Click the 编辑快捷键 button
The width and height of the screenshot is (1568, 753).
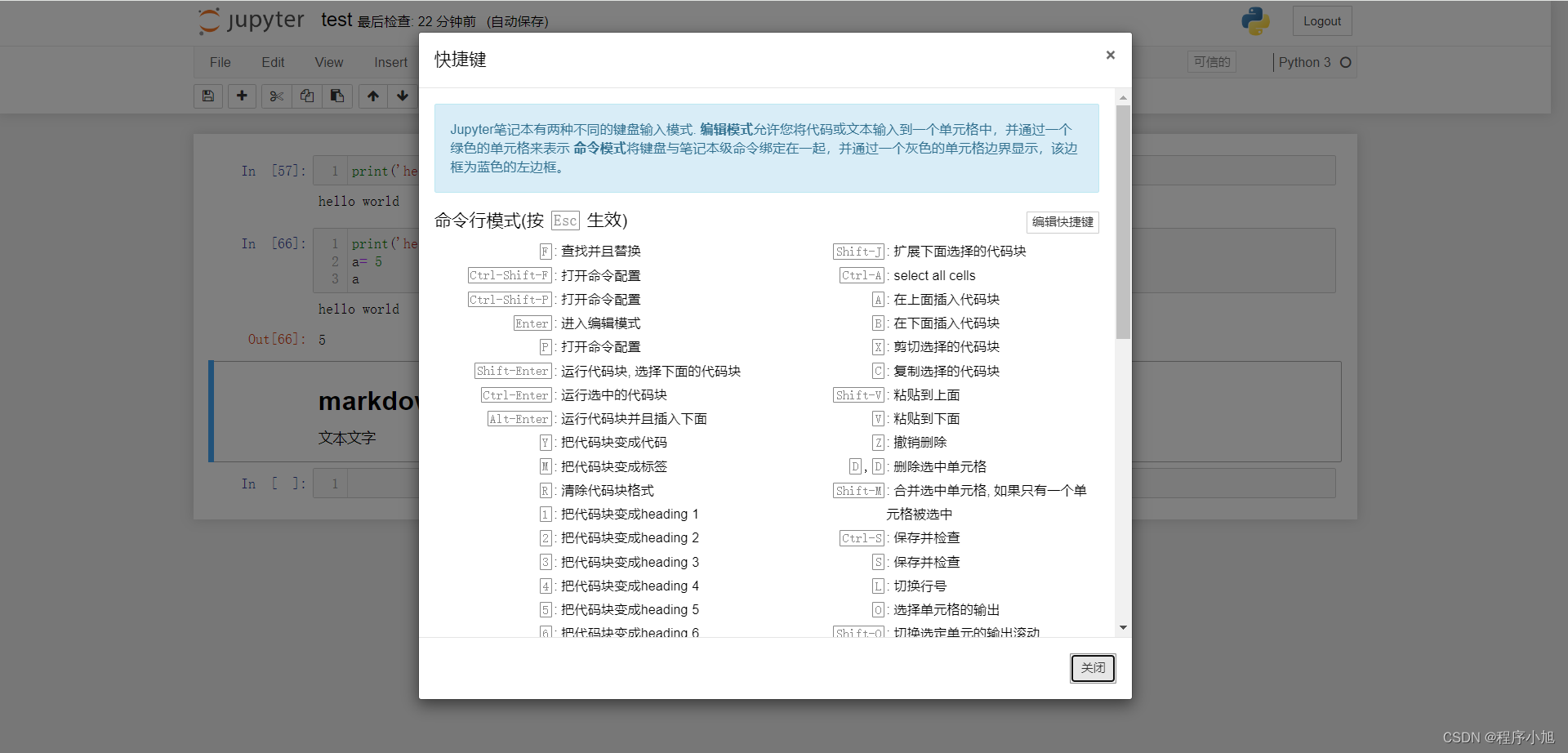click(1062, 222)
